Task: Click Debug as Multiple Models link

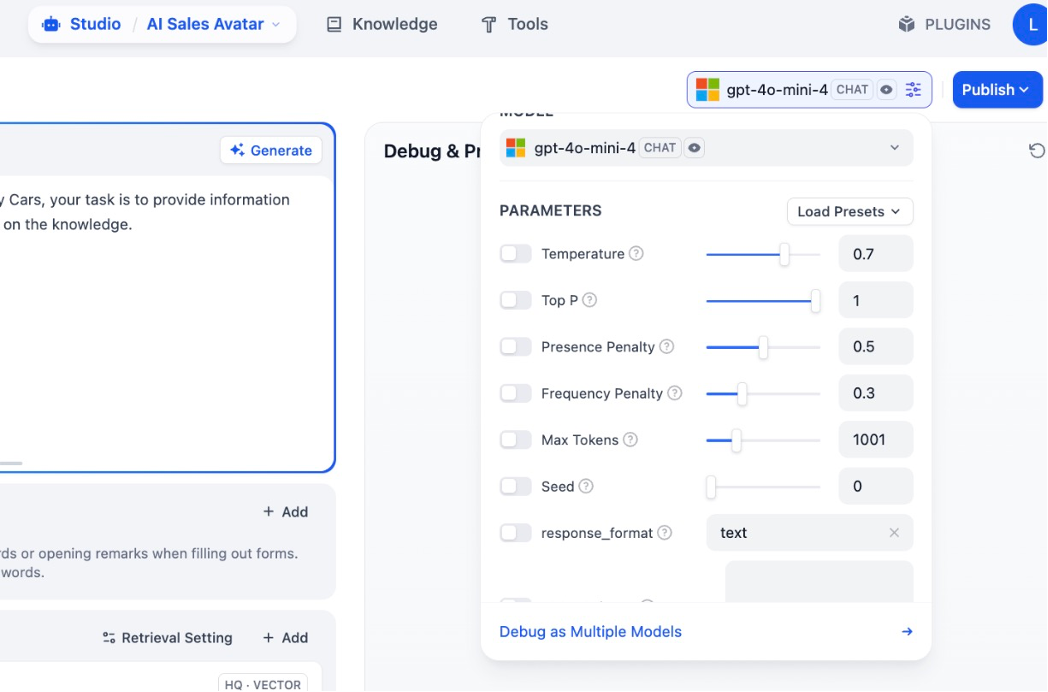Action: coord(590,631)
